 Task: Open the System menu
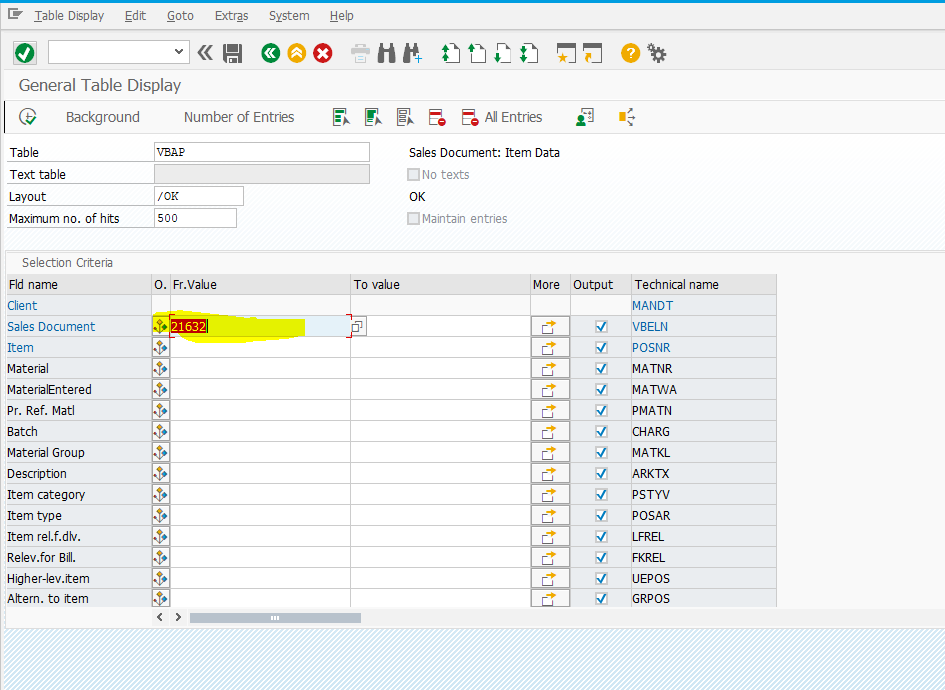(x=288, y=15)
